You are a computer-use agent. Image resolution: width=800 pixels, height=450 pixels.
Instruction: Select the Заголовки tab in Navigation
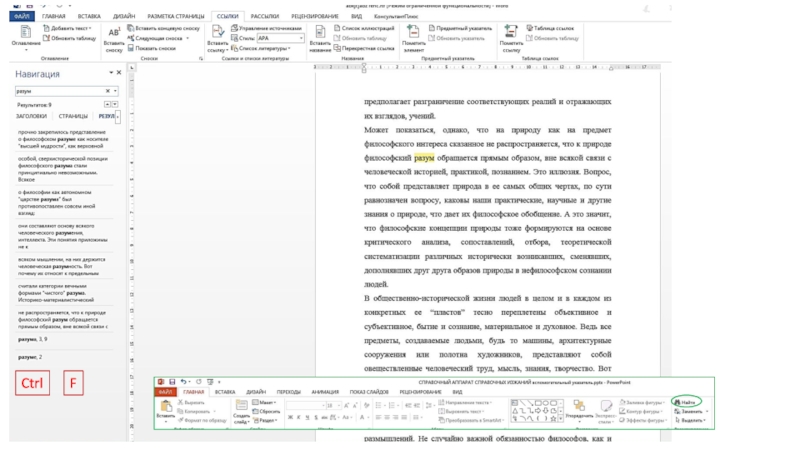coord(31,116)
